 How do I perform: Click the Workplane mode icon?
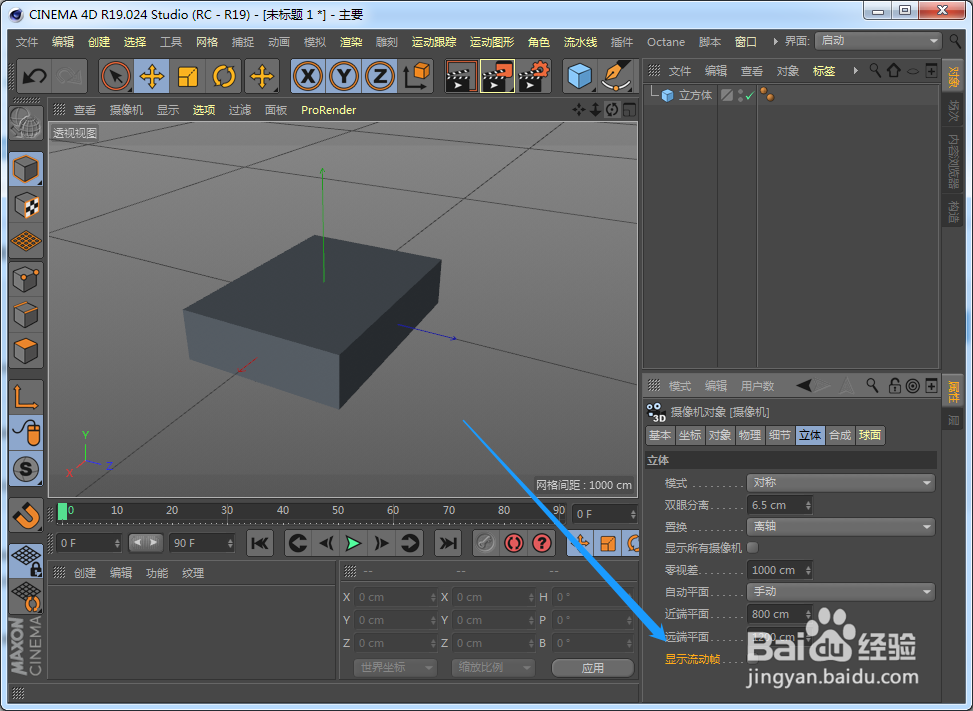coord(26,241)
